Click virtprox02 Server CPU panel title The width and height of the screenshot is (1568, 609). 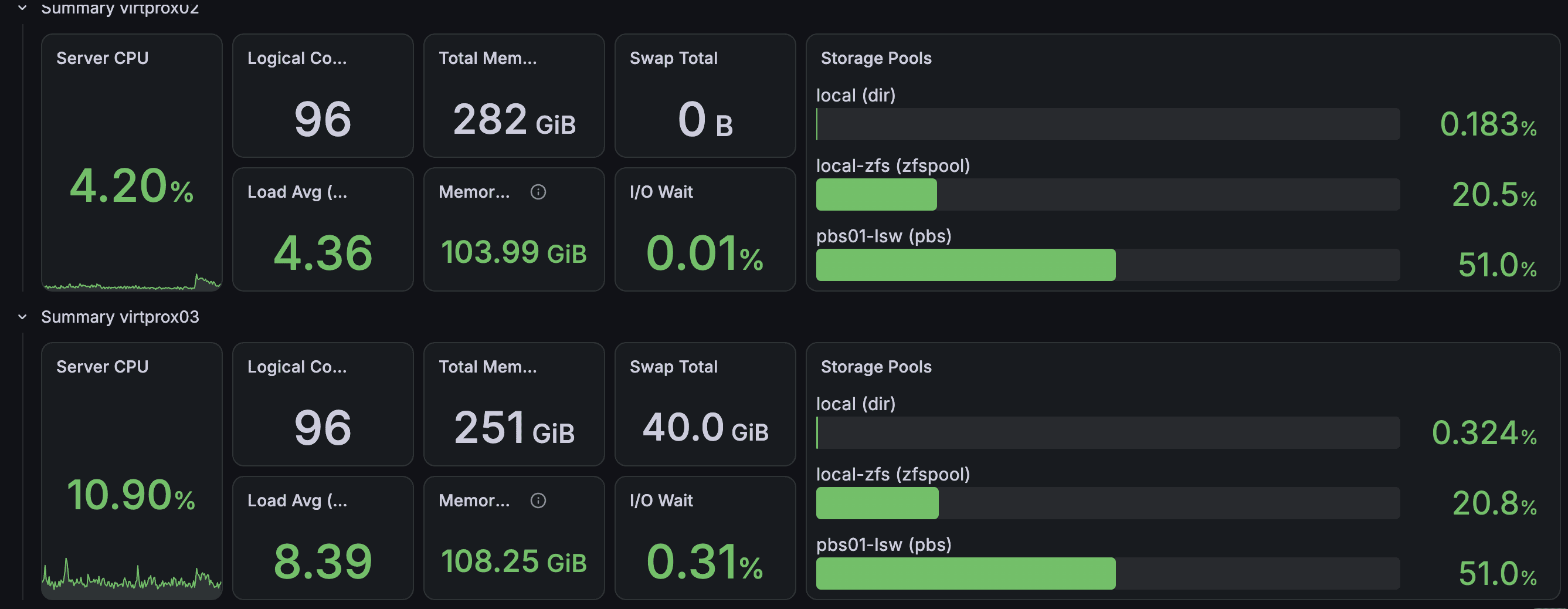click(x=102, y=58)
